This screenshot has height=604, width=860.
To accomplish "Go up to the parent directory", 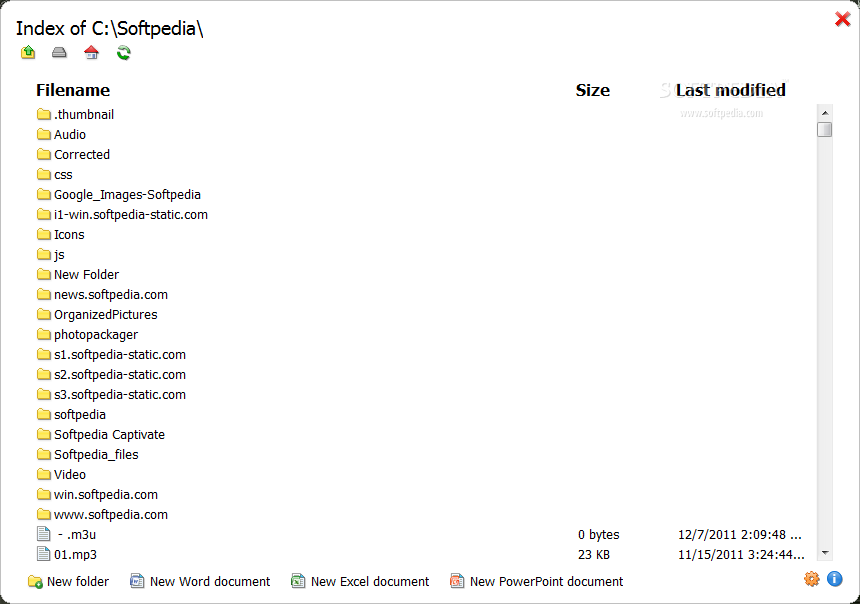I will click(x=28, y=53).
